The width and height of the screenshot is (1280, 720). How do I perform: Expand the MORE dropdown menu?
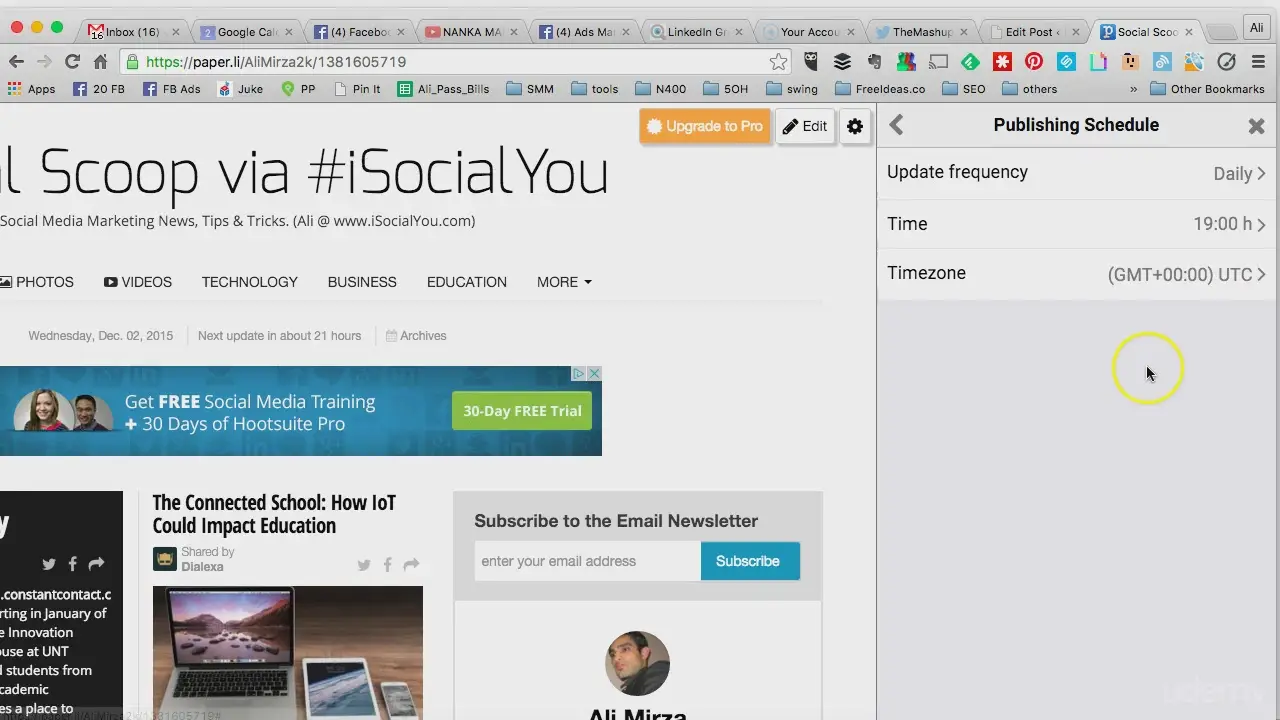pos(564,282)
